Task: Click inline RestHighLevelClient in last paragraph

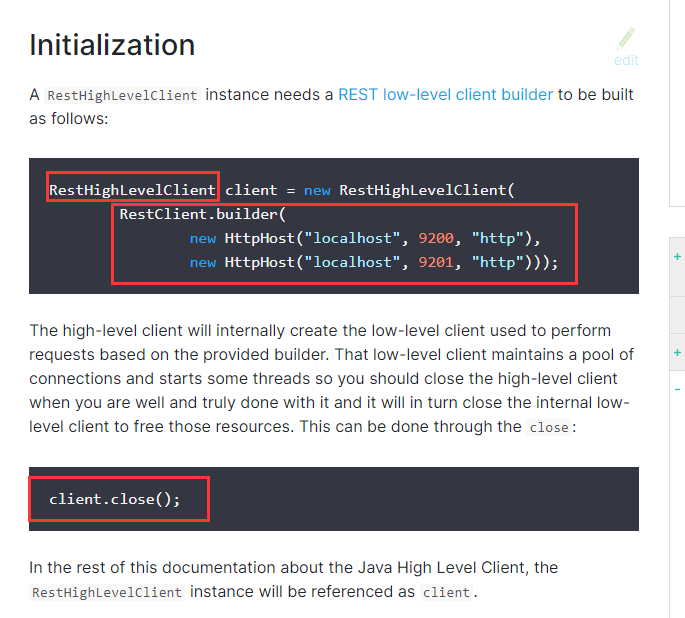Action: (x=107, y=592)
